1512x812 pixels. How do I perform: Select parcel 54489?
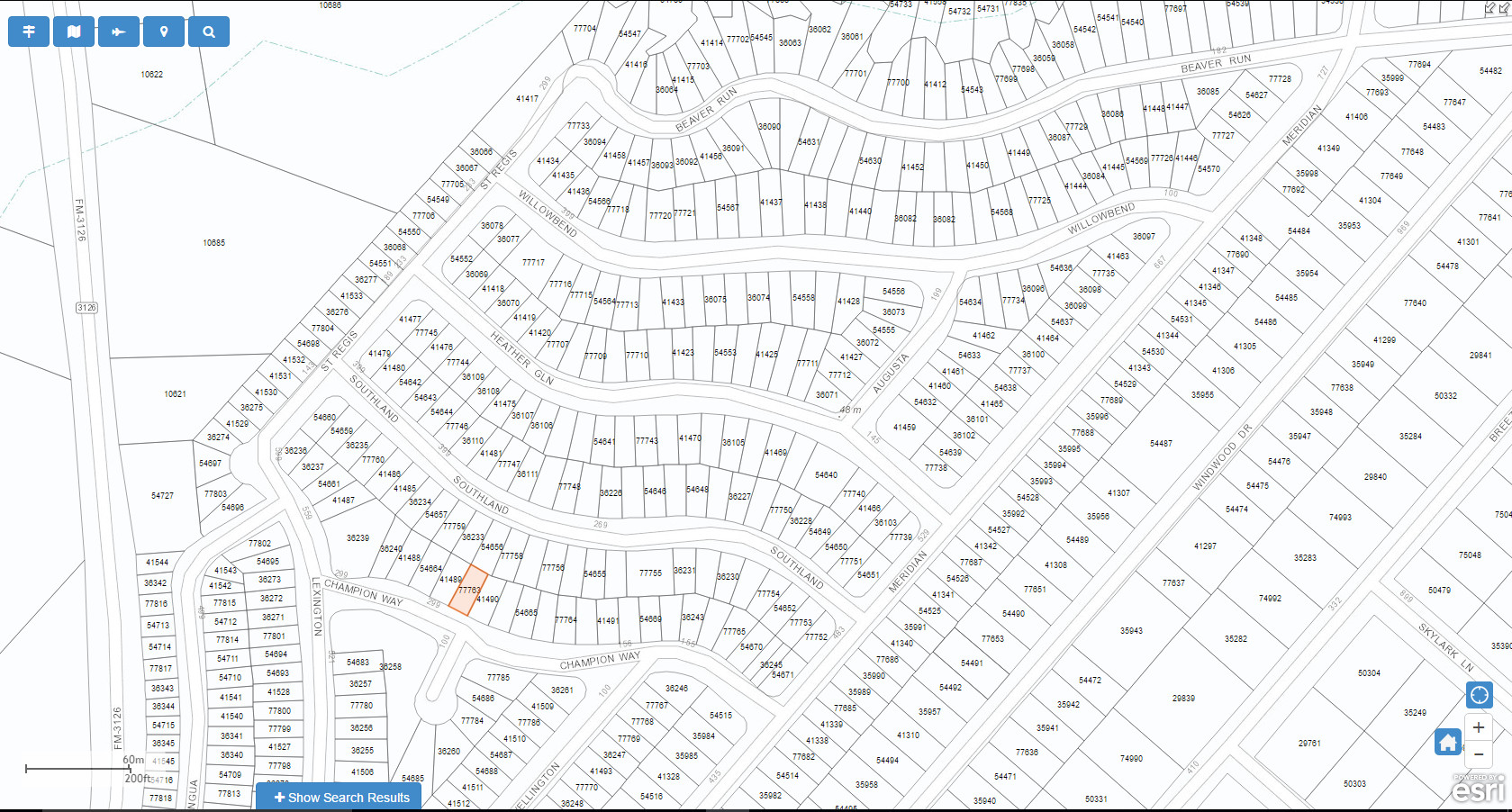[x=1077, y=540]
